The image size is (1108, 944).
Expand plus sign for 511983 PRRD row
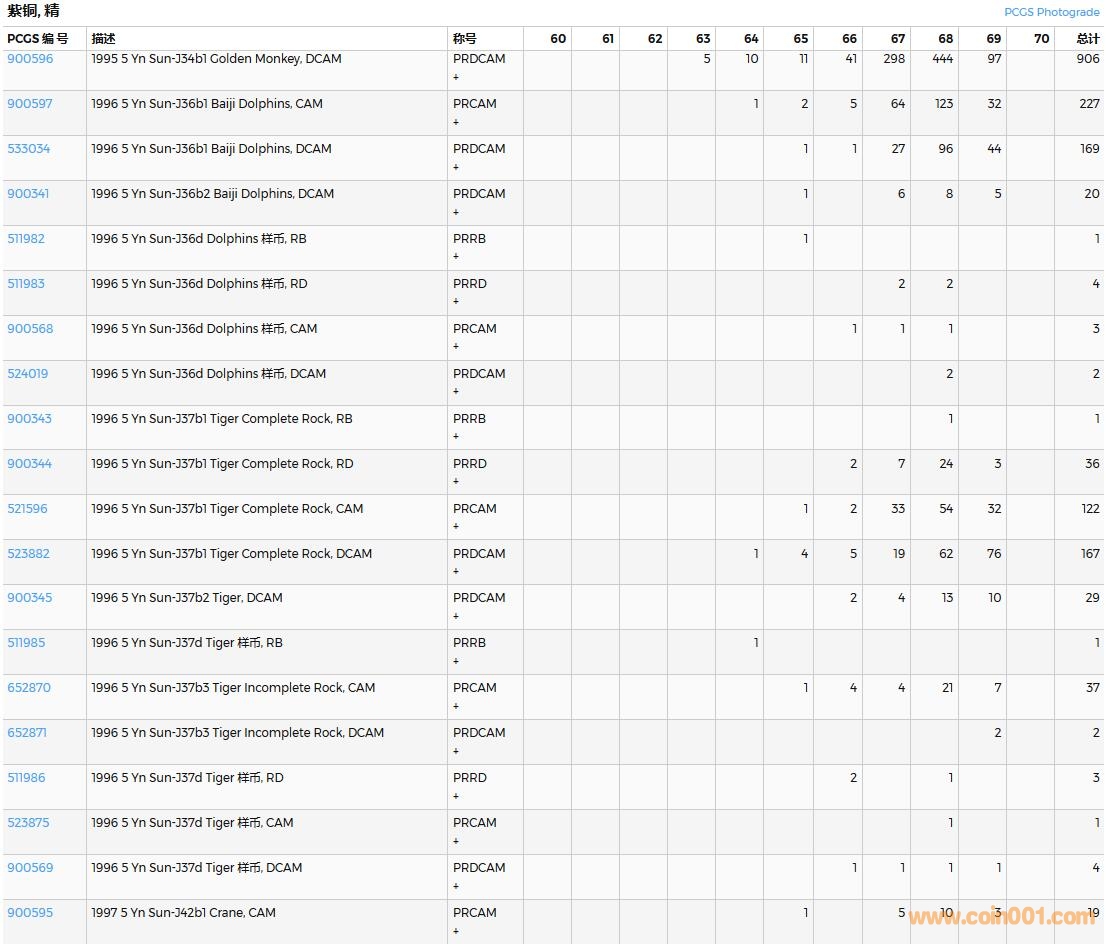(x=456, y=302)
